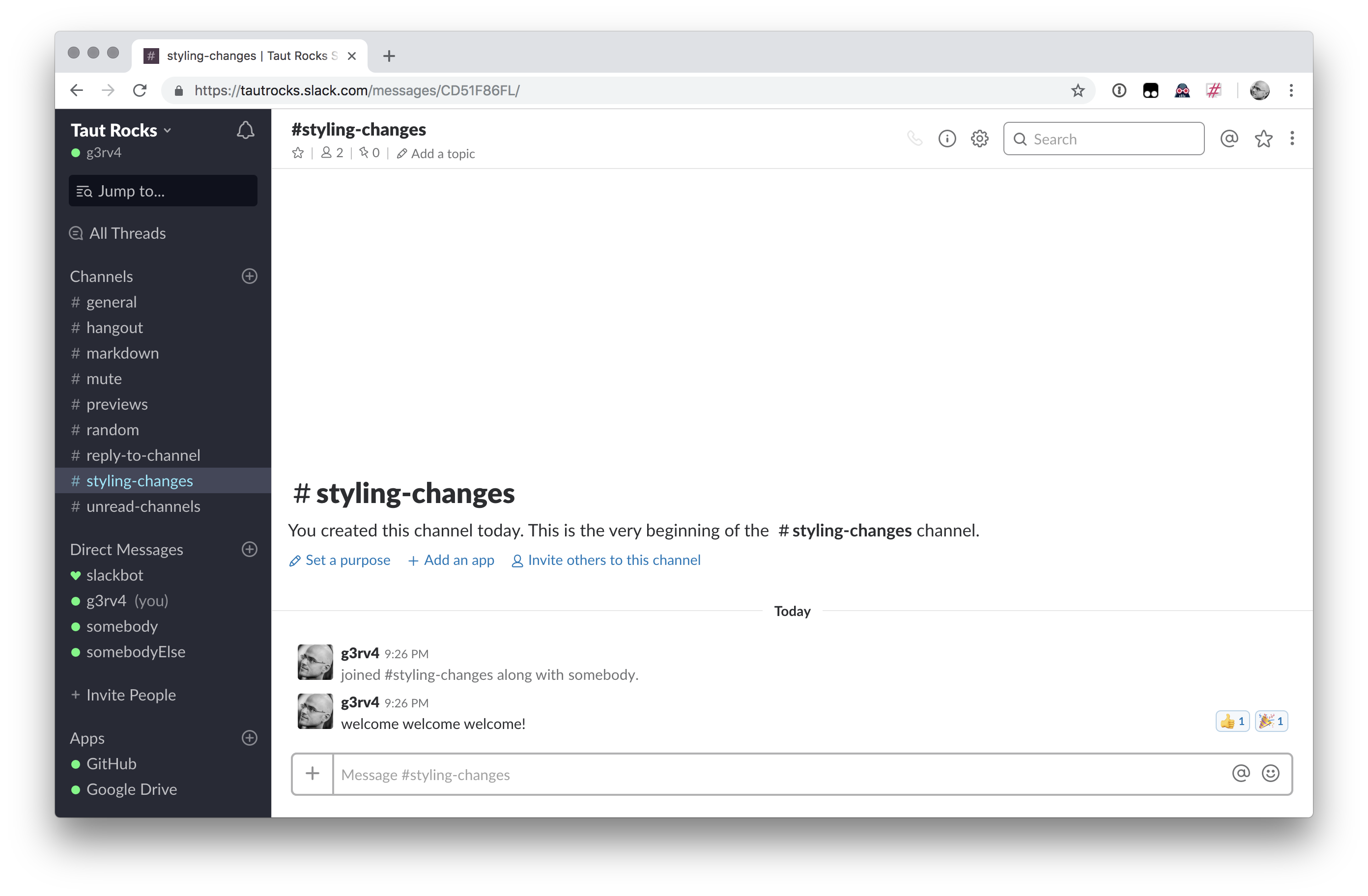Open a new browser tab

[x=389, y=56]
